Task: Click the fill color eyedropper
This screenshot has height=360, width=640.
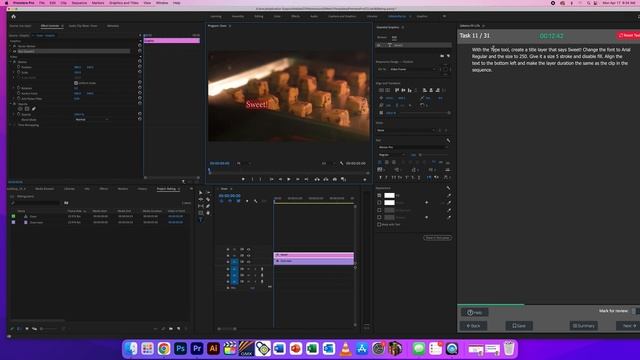Action: coord(449,196)
